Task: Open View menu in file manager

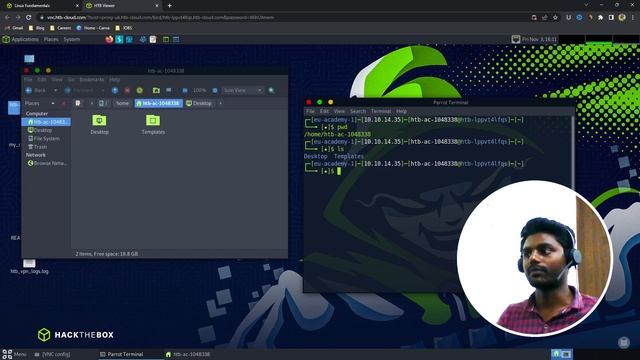Action: tap(57, 80)
